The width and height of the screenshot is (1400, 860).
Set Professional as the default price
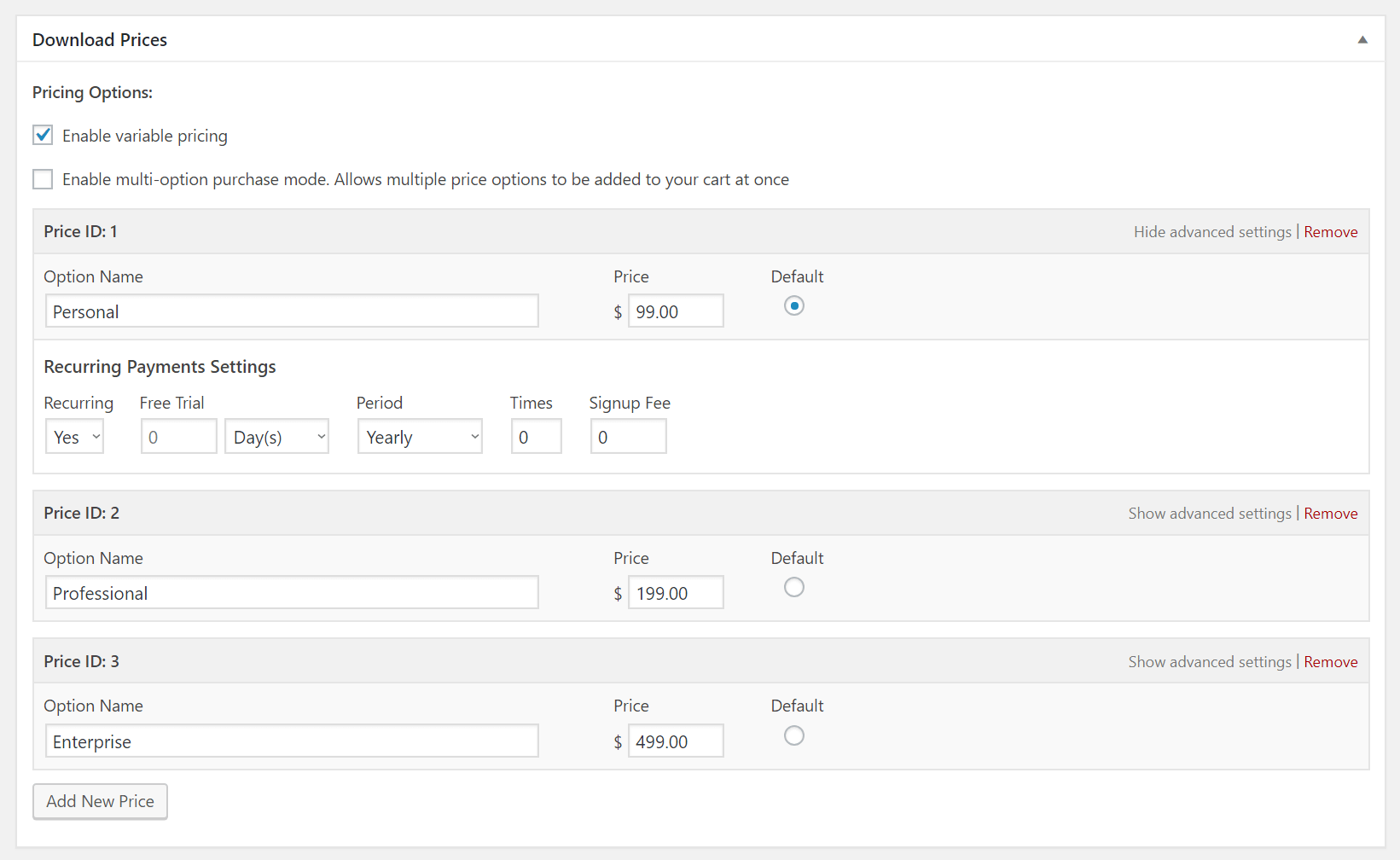click(793, 587)
